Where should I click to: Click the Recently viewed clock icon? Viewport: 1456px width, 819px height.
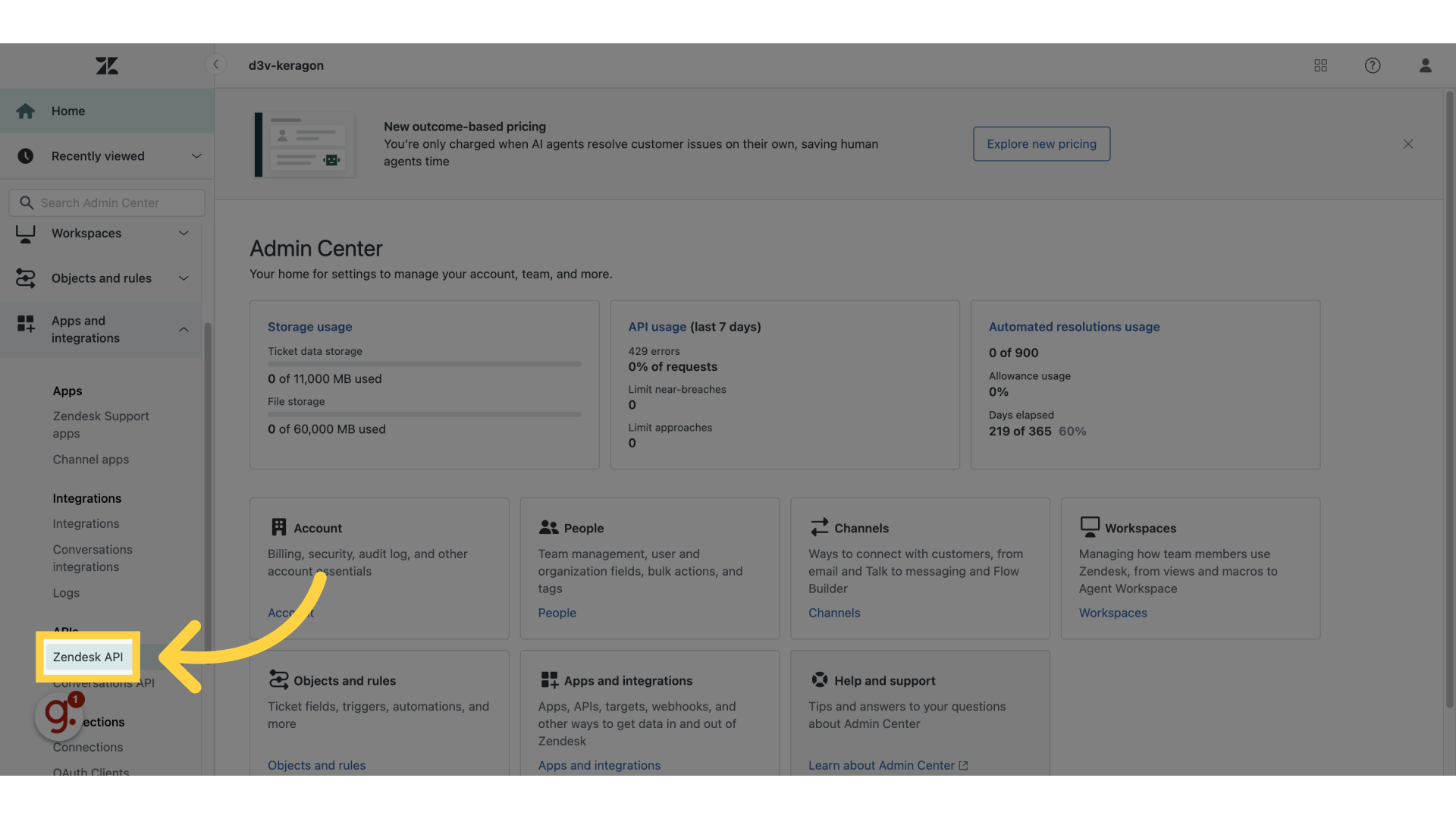click(26, 156)
